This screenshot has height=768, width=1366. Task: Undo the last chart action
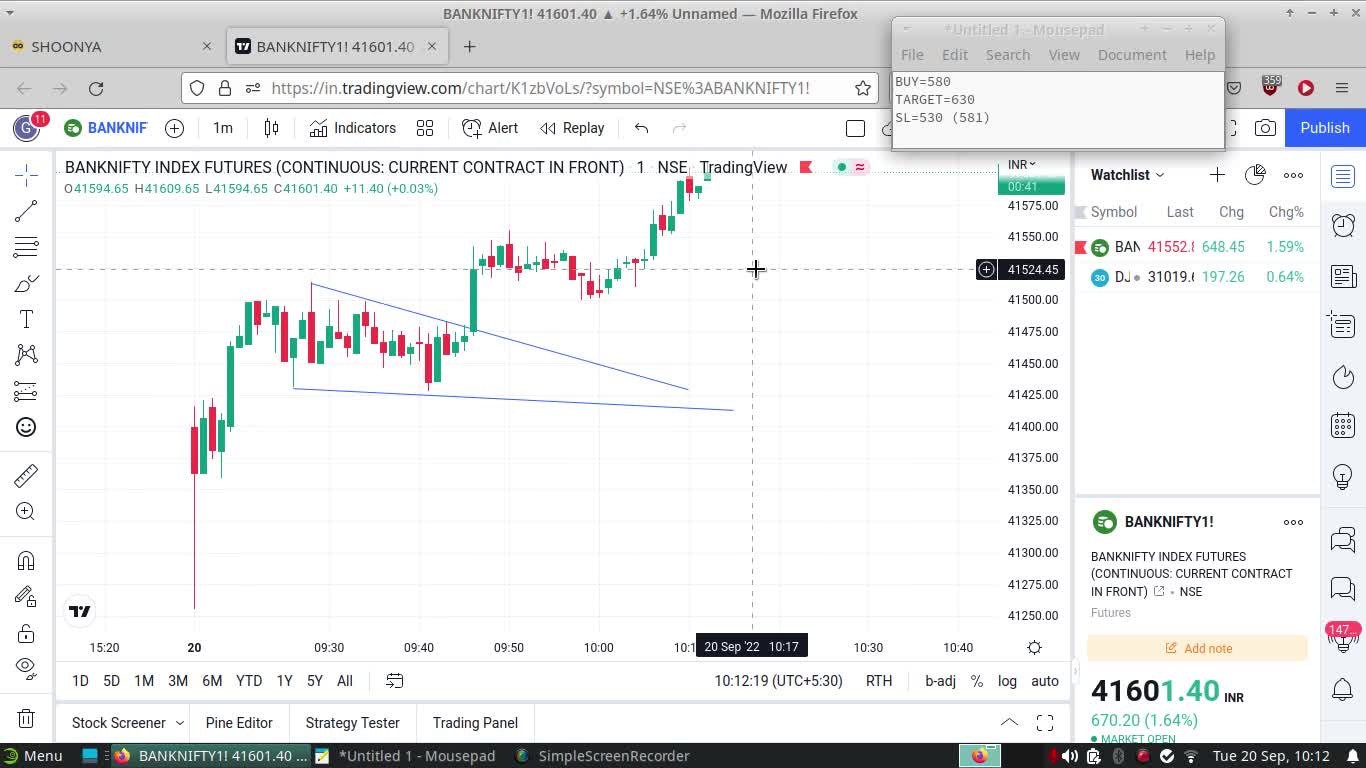[x=642, y=128]
